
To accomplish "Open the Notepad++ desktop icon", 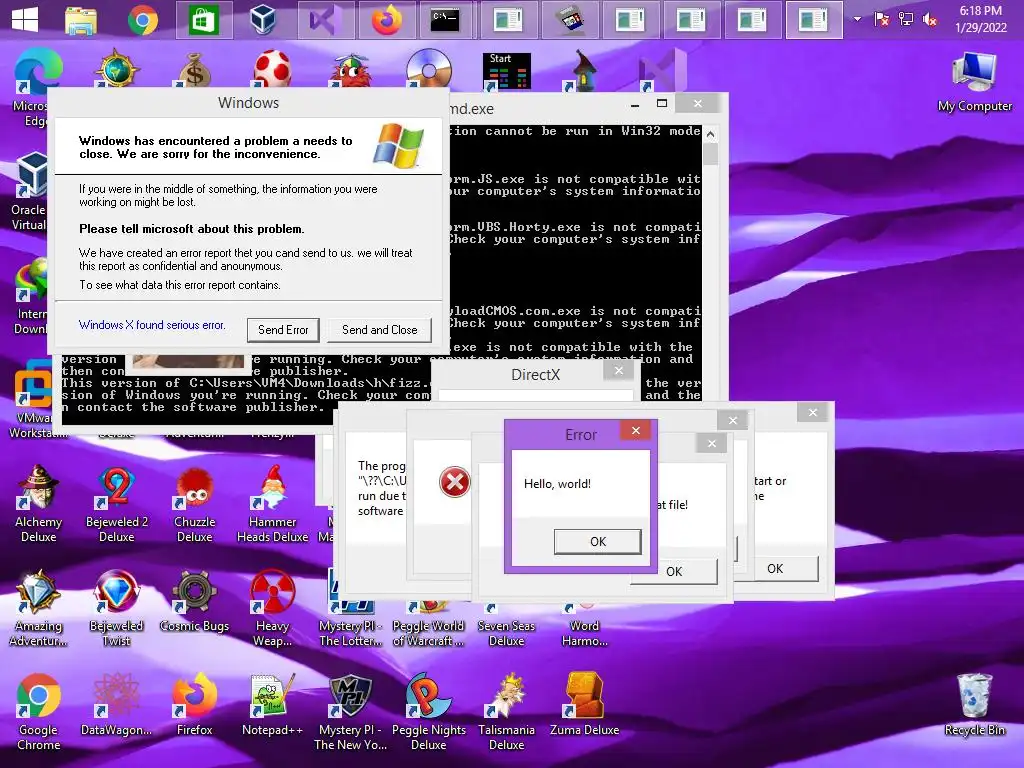I will 273,704.
